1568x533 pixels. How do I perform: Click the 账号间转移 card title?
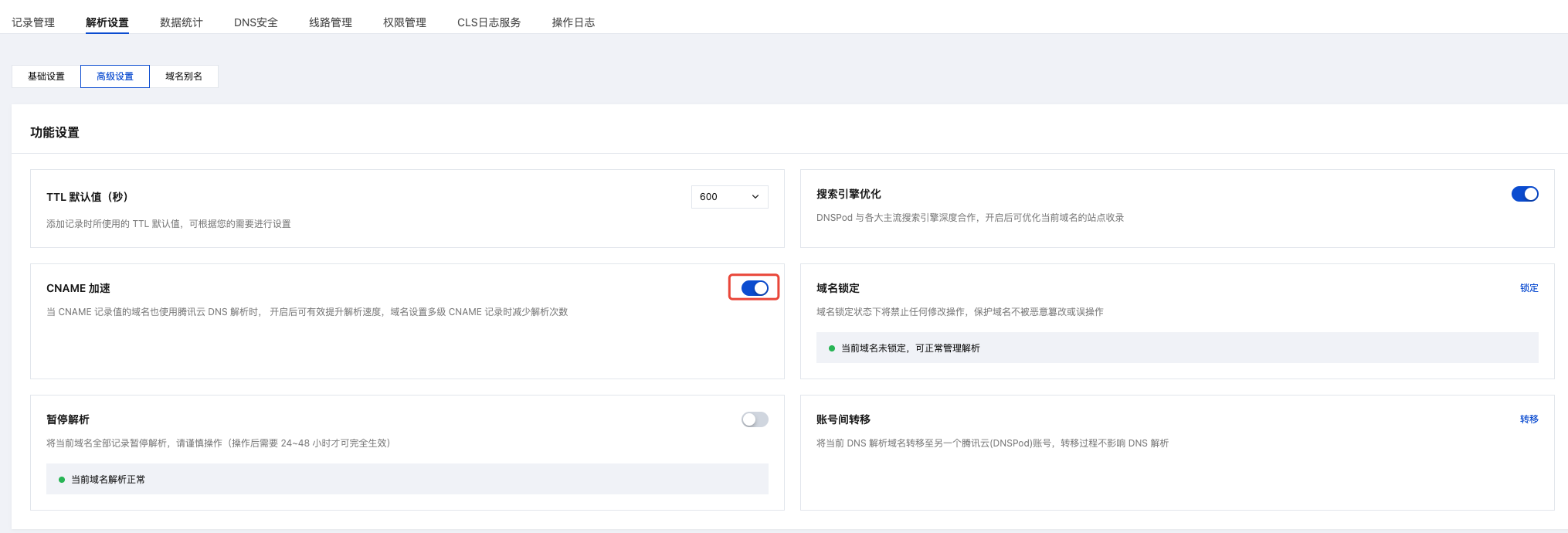(x=843, y=419)
